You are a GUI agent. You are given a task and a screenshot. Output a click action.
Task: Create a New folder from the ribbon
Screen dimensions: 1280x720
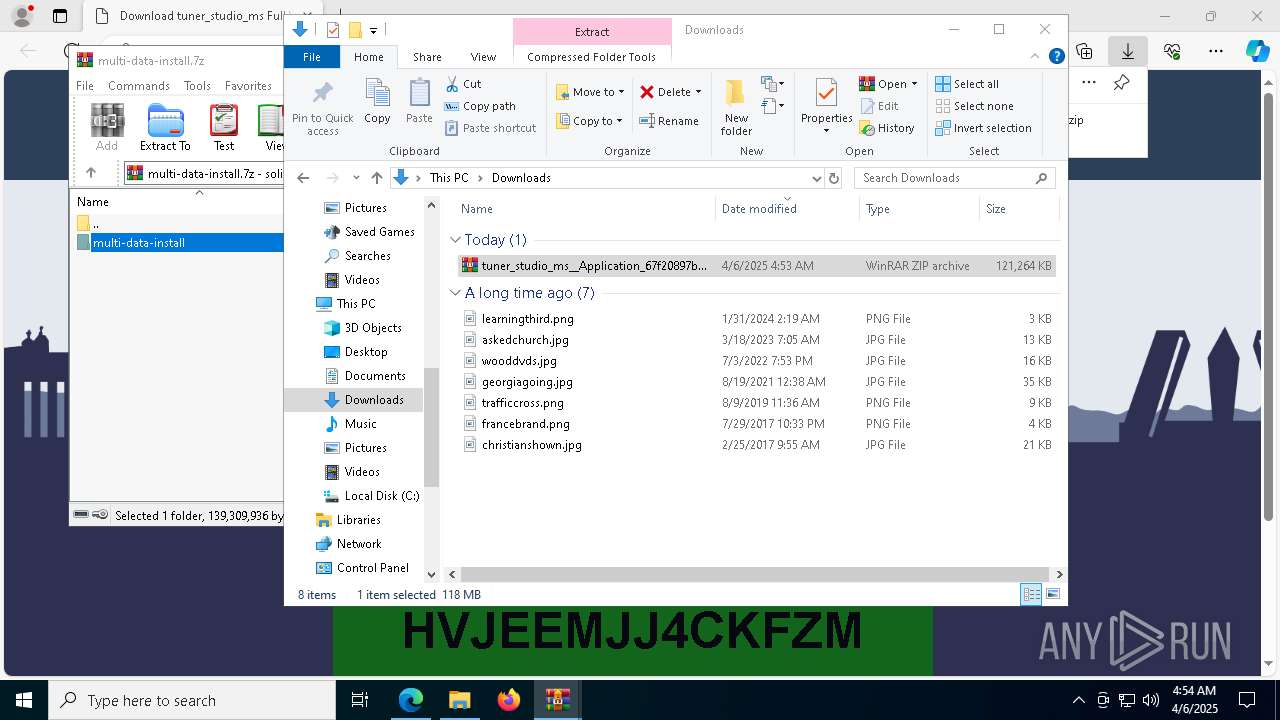(x=736, y=107)
